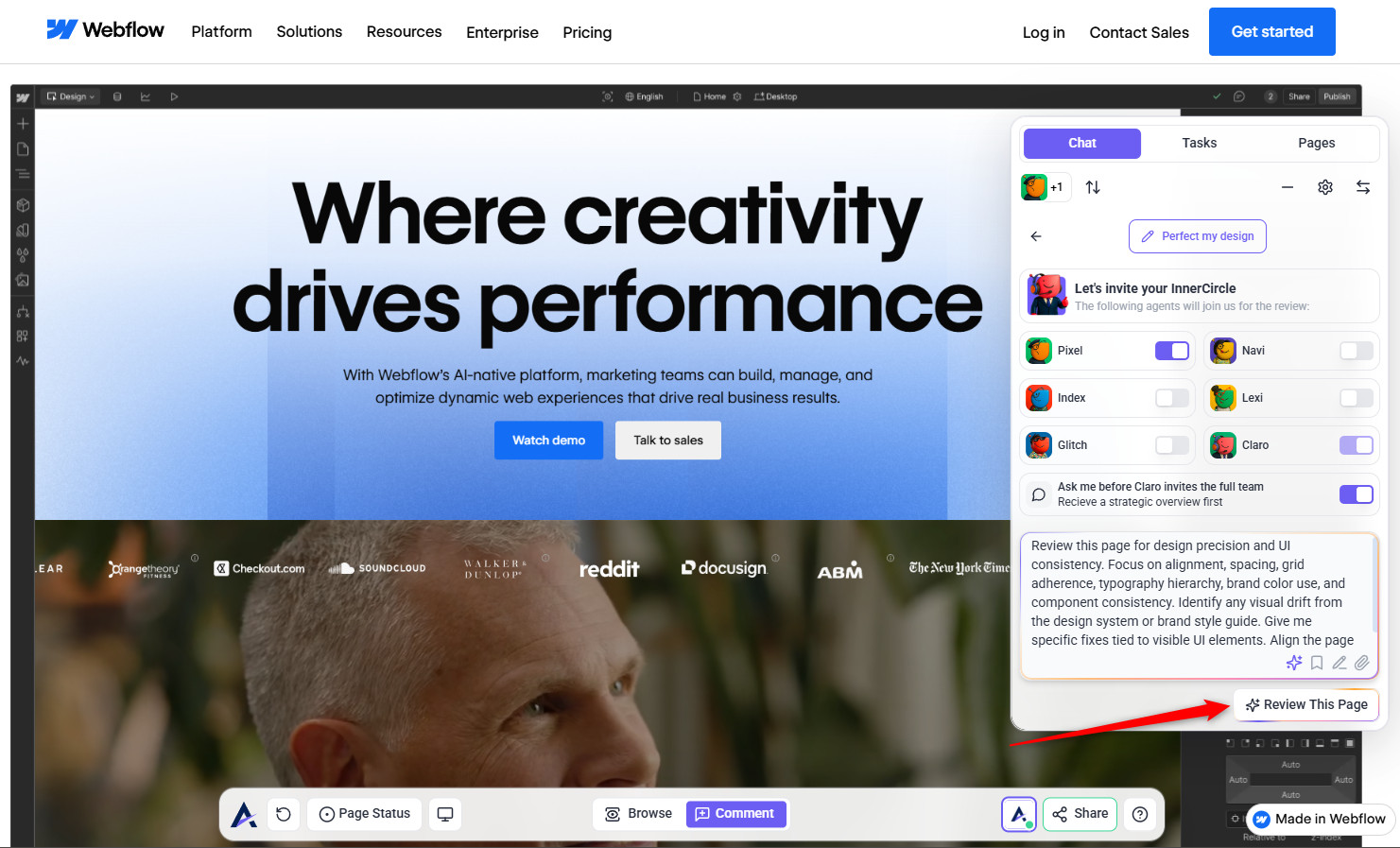Turn on the Glitch agent toggle
The height and width of the screenshot is (848, 1400).
pos(1172,445)
